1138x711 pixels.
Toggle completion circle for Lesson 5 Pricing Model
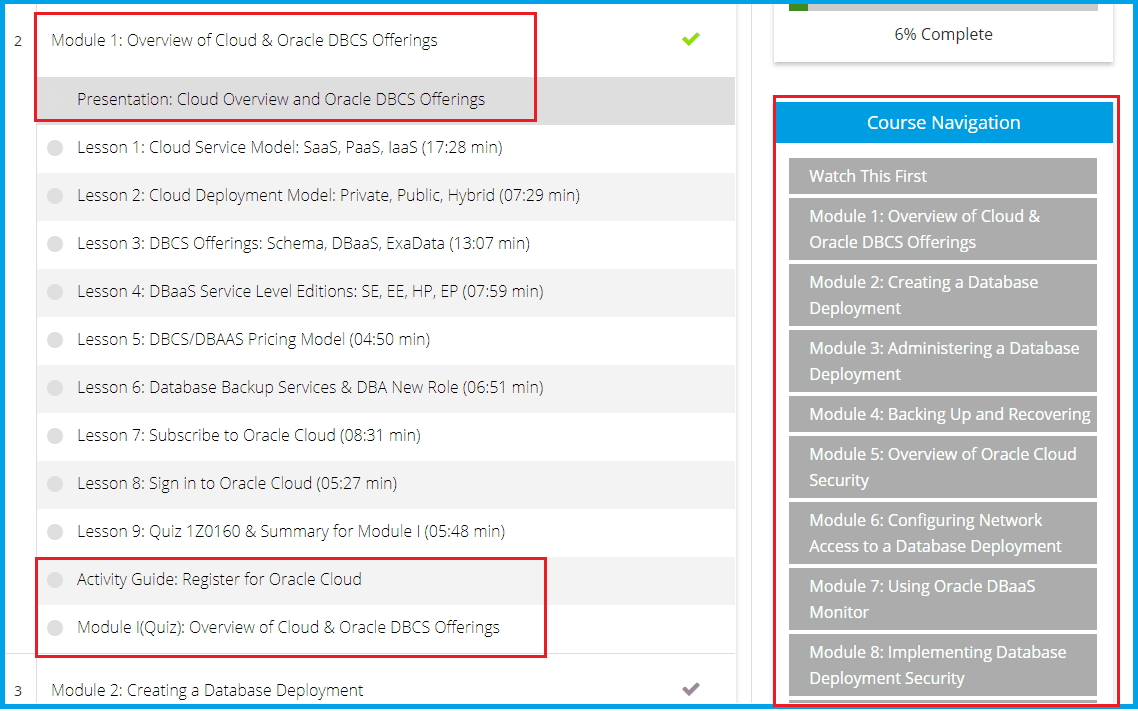click(55, 340)
